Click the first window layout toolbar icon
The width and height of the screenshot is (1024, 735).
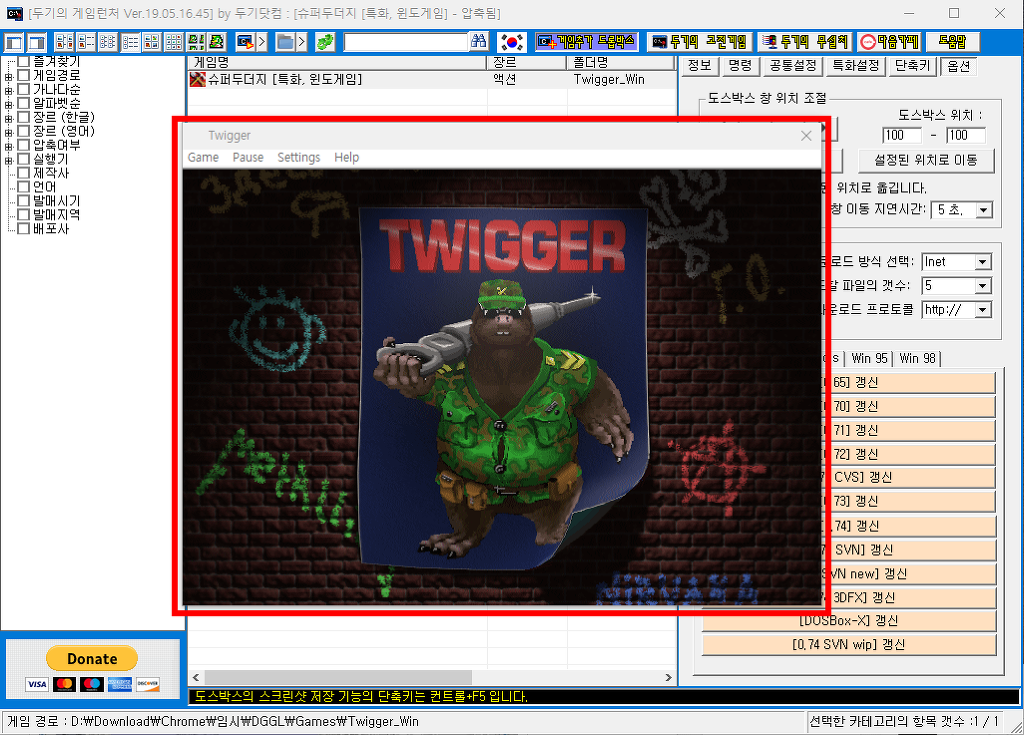point(14,42)
